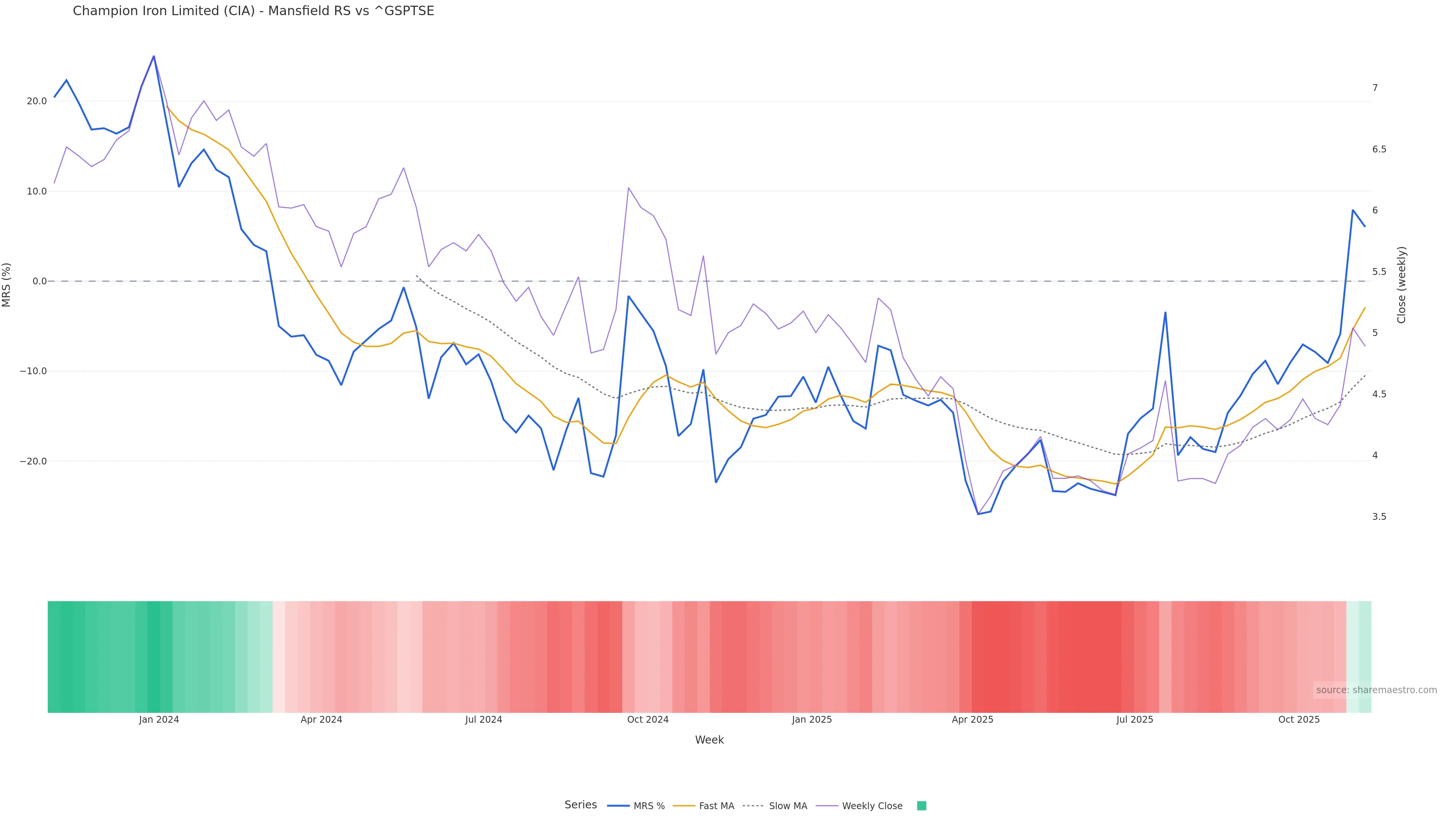
Task: Click the green square legend swatch
Action: [921, 806]
